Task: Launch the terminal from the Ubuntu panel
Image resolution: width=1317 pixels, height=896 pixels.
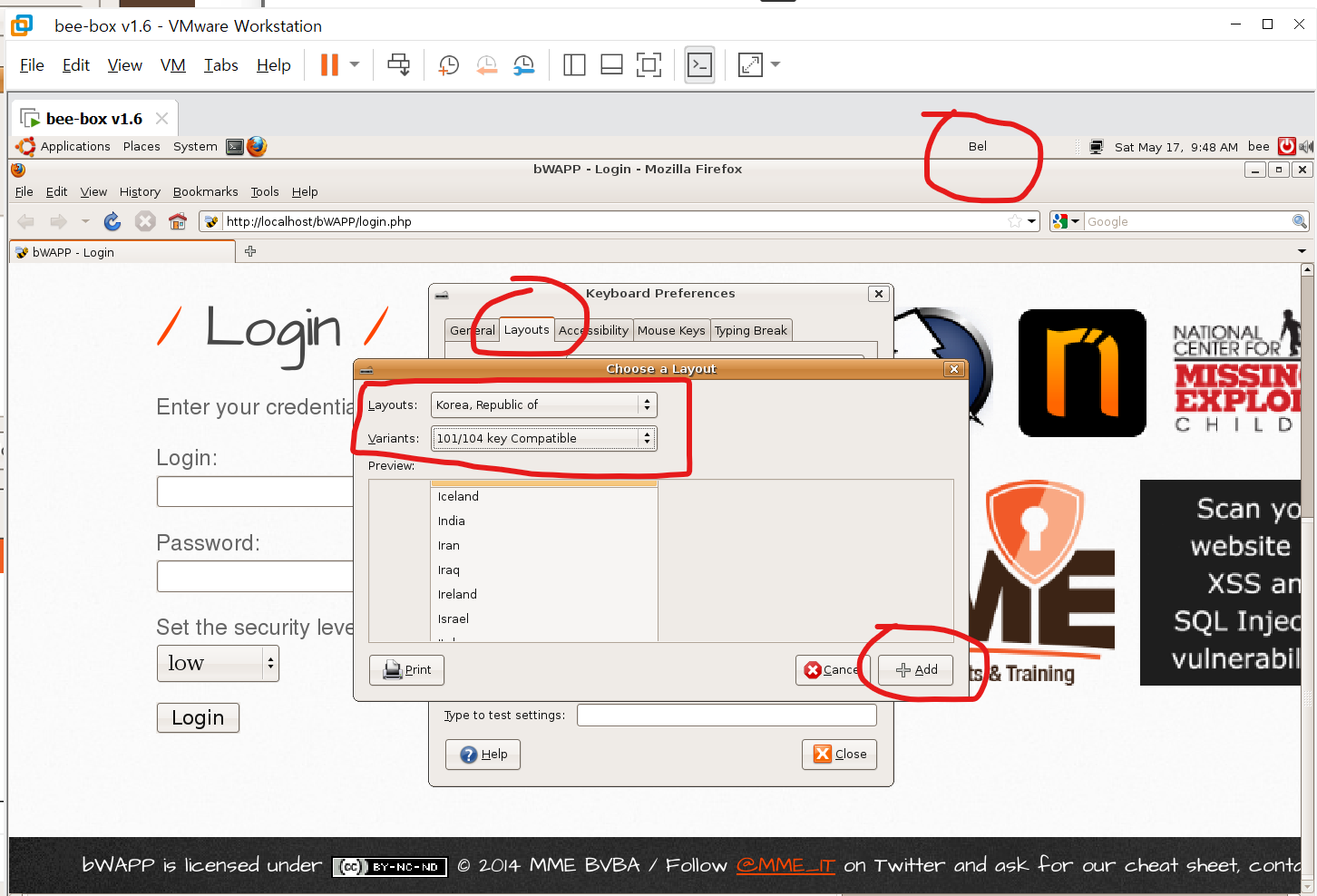Action: (235, 147)
